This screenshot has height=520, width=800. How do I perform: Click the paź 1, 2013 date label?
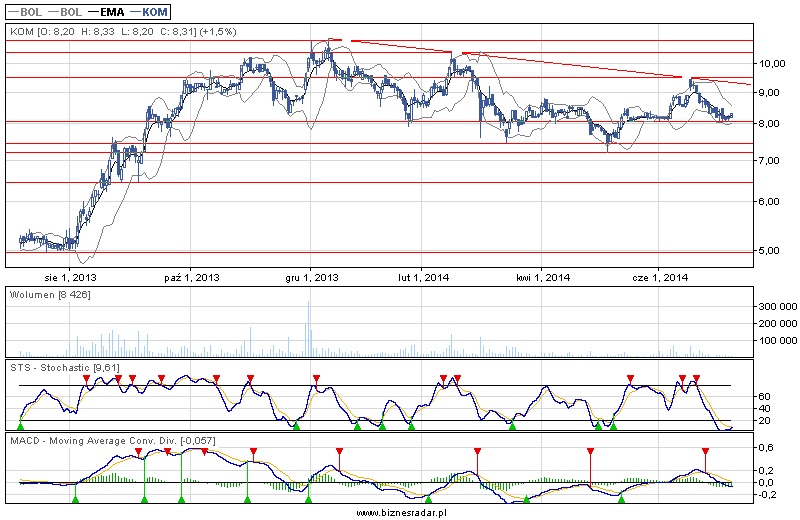(x=192, y=278)
